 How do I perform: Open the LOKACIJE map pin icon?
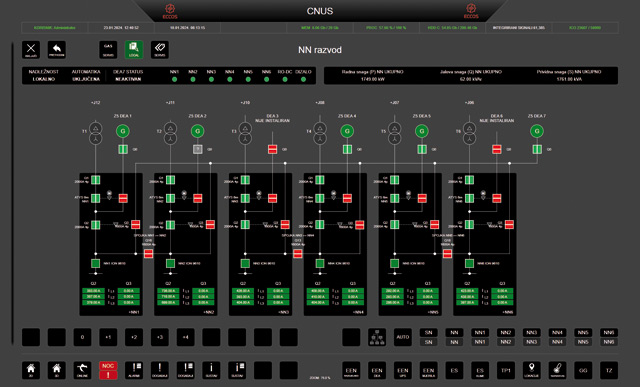tap(531, 370)
